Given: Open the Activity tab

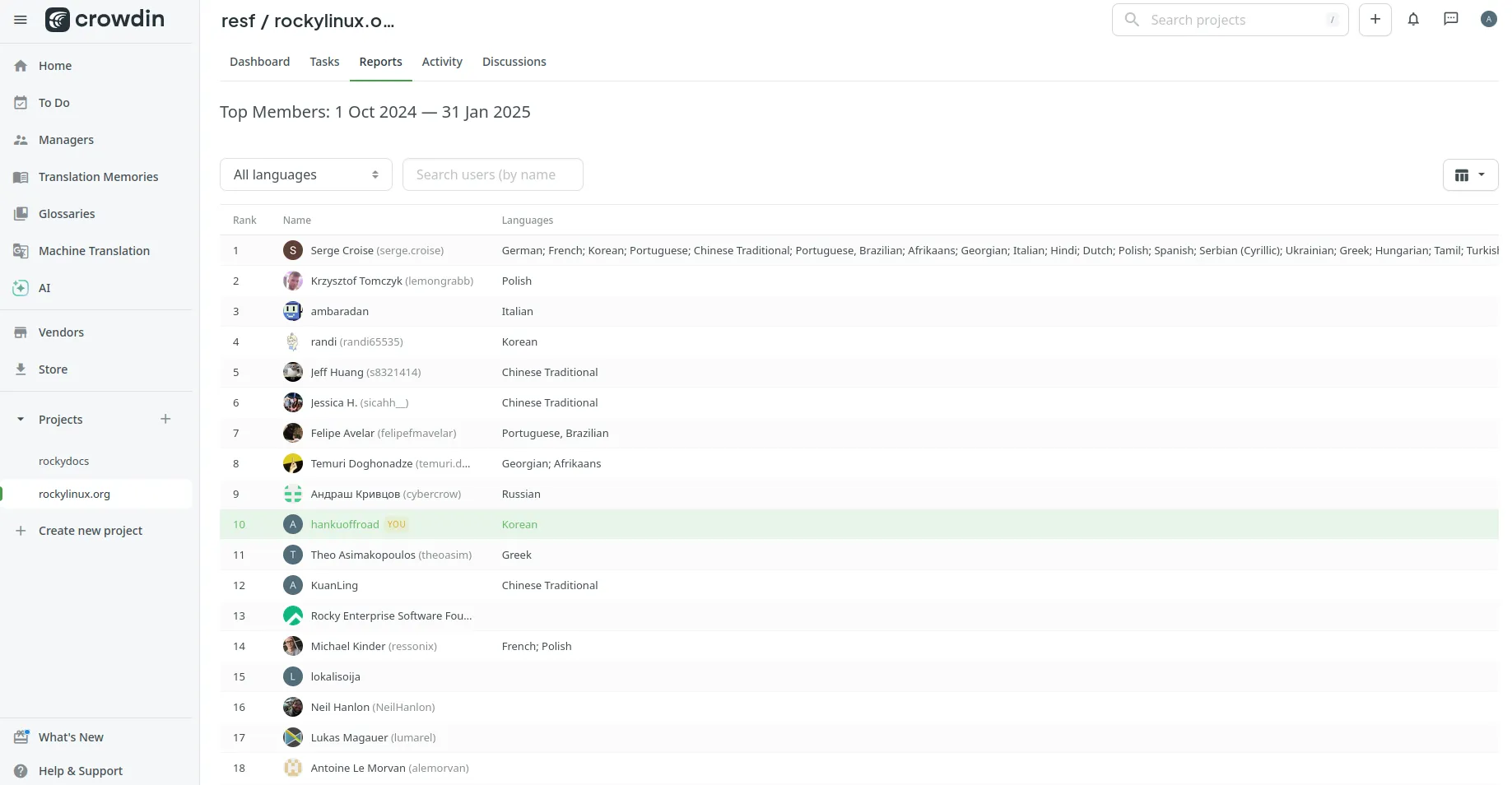Looking at the screenshot, I should [x=442, y=62].
